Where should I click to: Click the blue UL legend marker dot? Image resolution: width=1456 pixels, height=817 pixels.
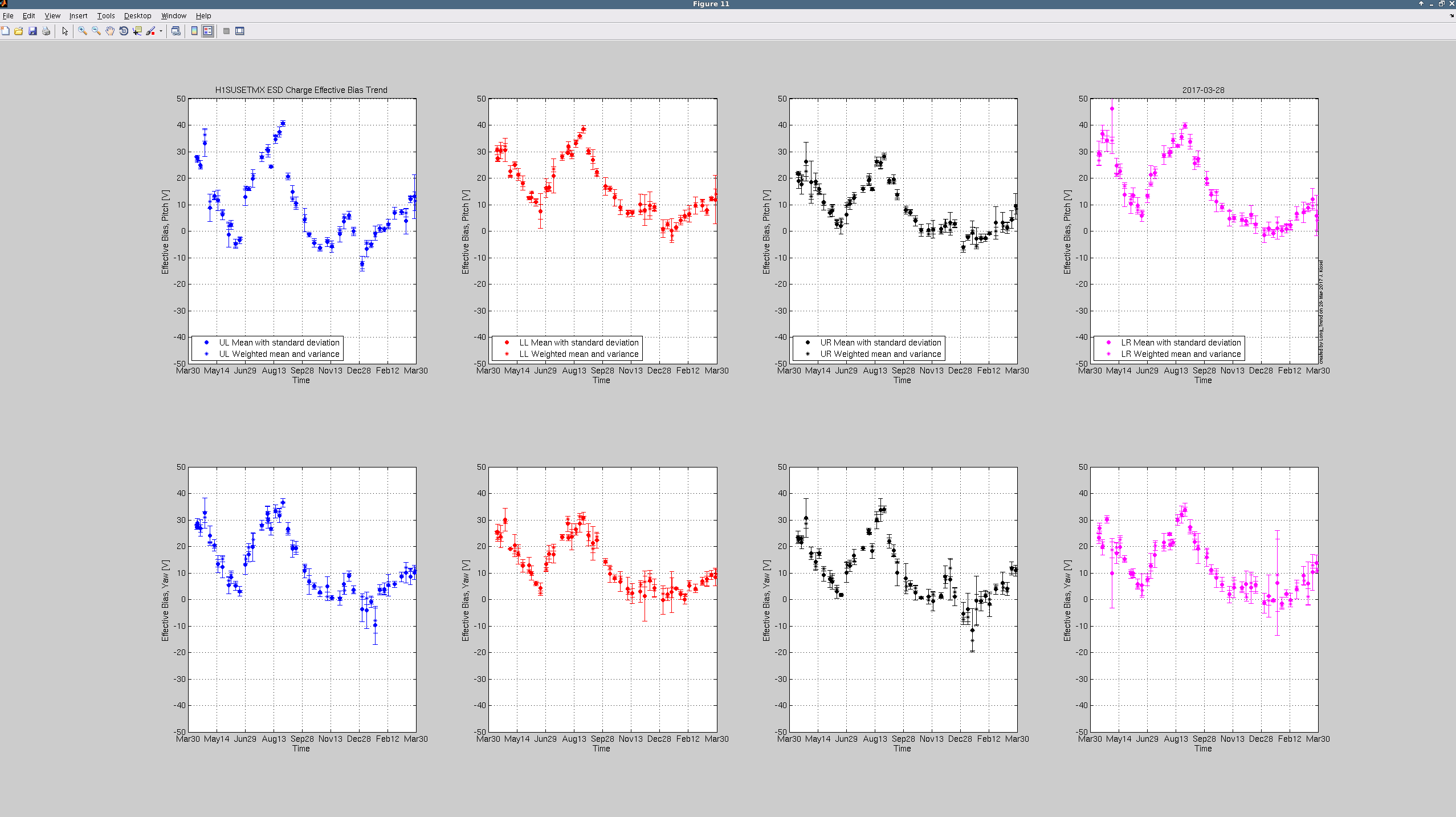tap(206, 343)
